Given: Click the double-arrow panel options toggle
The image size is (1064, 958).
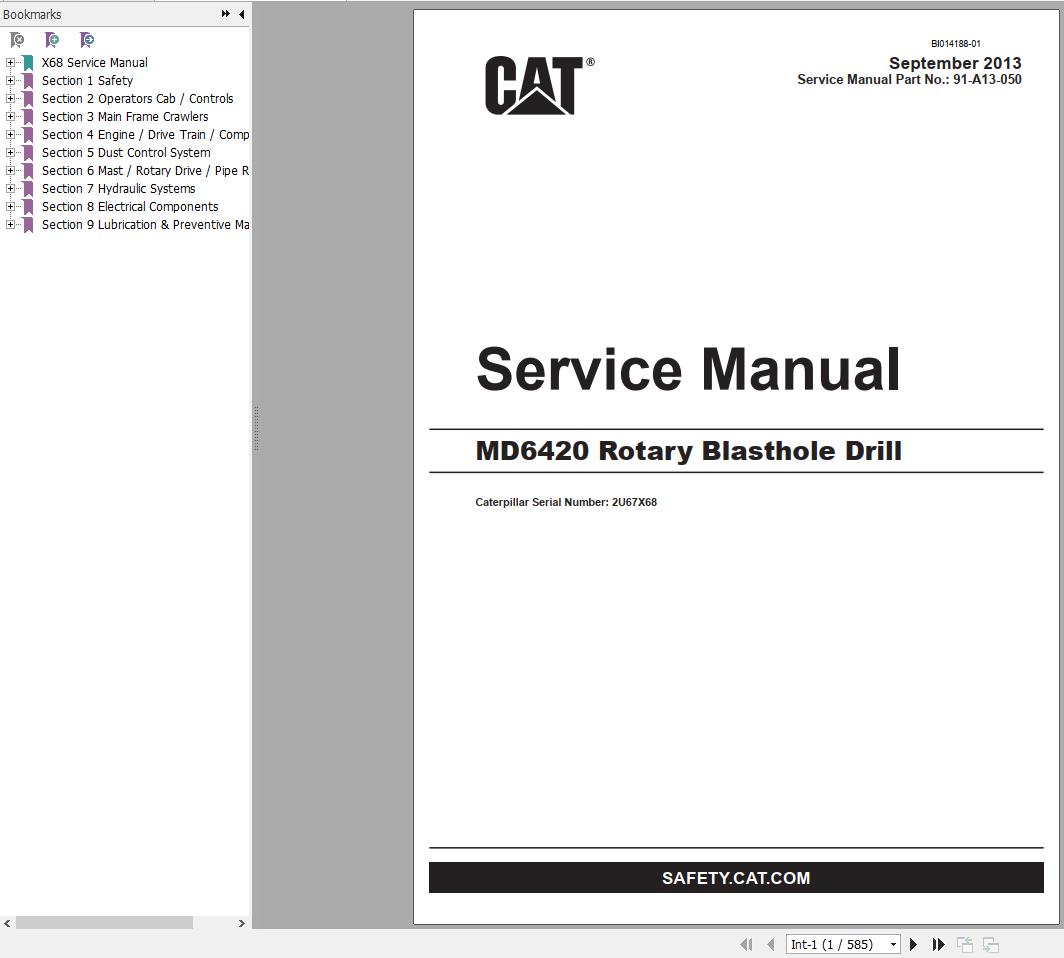Looking at the screenshot, I should [225, 14].
